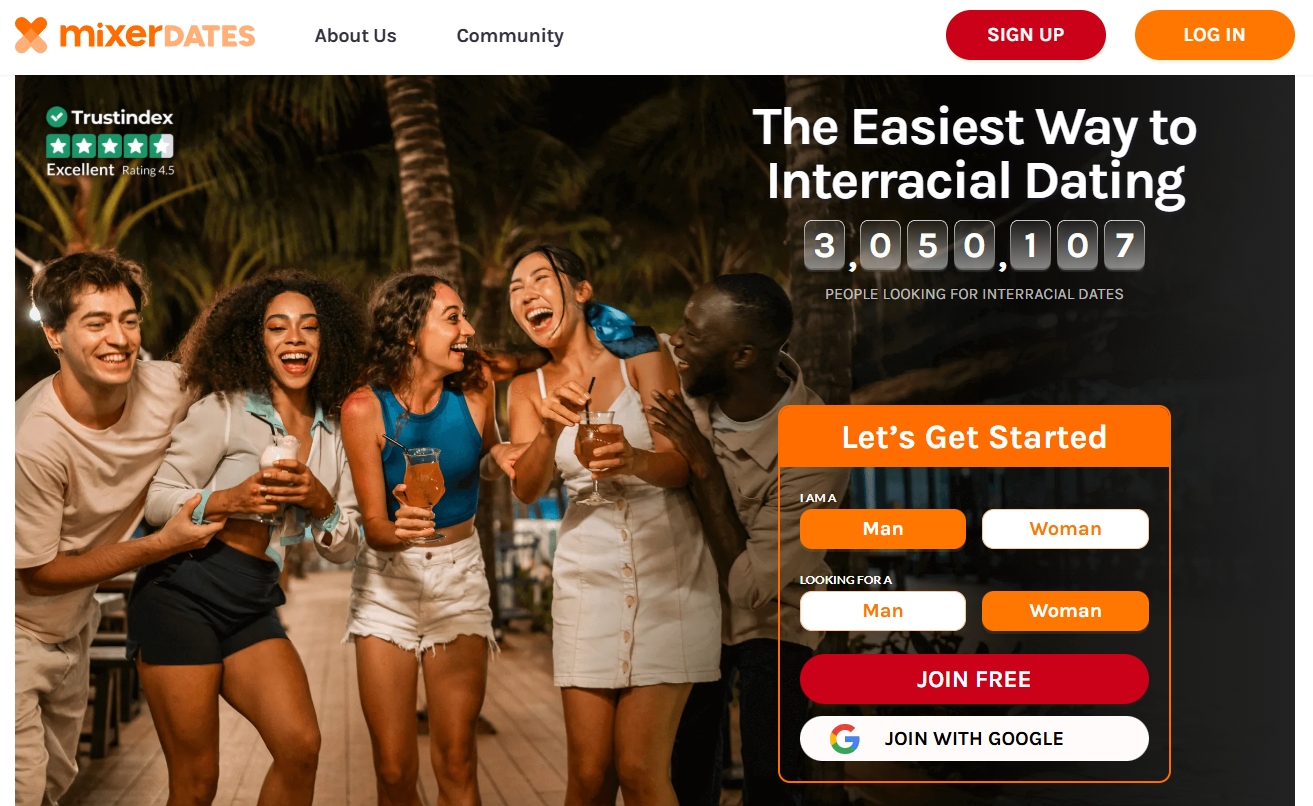The height and width of the screenshot is (806, 1313).
Task: Click the Trustindex green checkmark icon
Action: (57, 117)
